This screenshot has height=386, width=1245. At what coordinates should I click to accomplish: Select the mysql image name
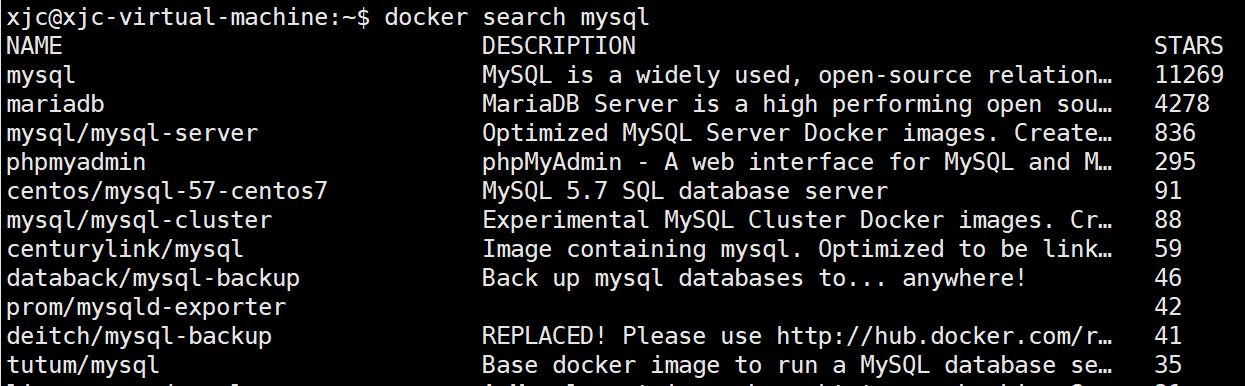point(41,75)
